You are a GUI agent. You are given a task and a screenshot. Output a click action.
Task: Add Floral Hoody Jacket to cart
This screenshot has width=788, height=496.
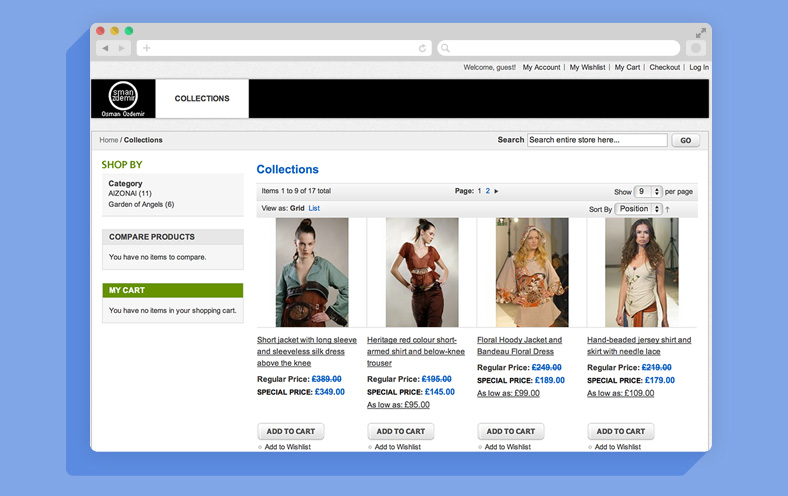click(511, 431)
